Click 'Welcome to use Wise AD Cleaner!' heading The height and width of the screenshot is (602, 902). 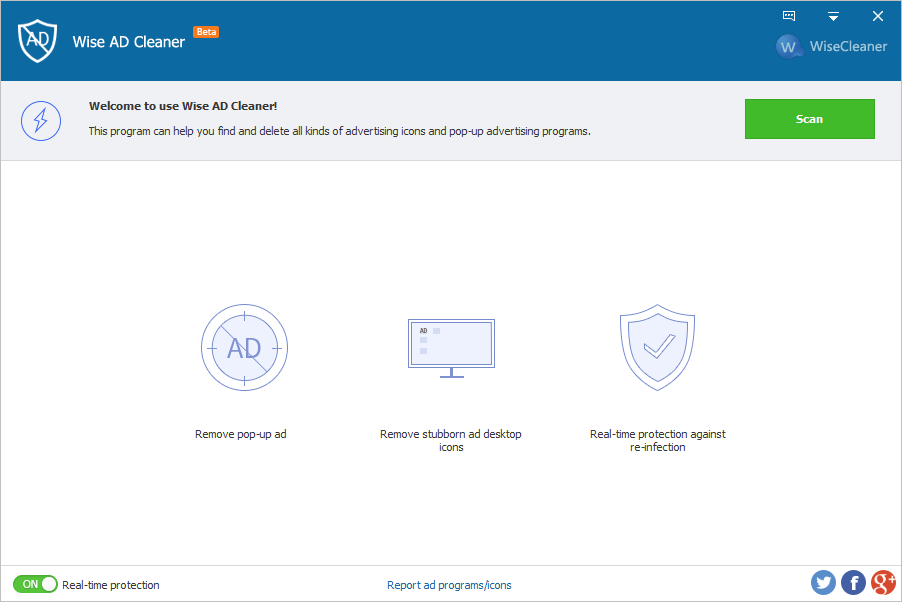pos(183,106)
